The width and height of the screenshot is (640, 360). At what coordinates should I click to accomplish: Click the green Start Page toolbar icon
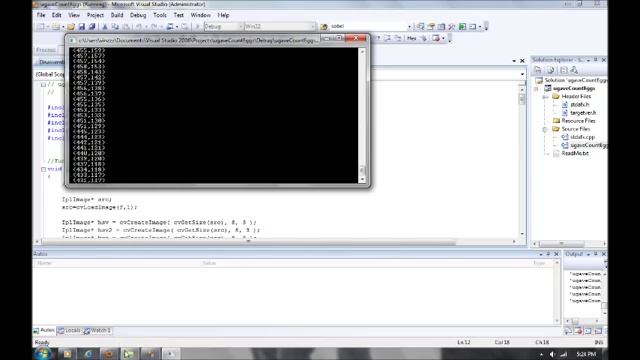(462, 27)
